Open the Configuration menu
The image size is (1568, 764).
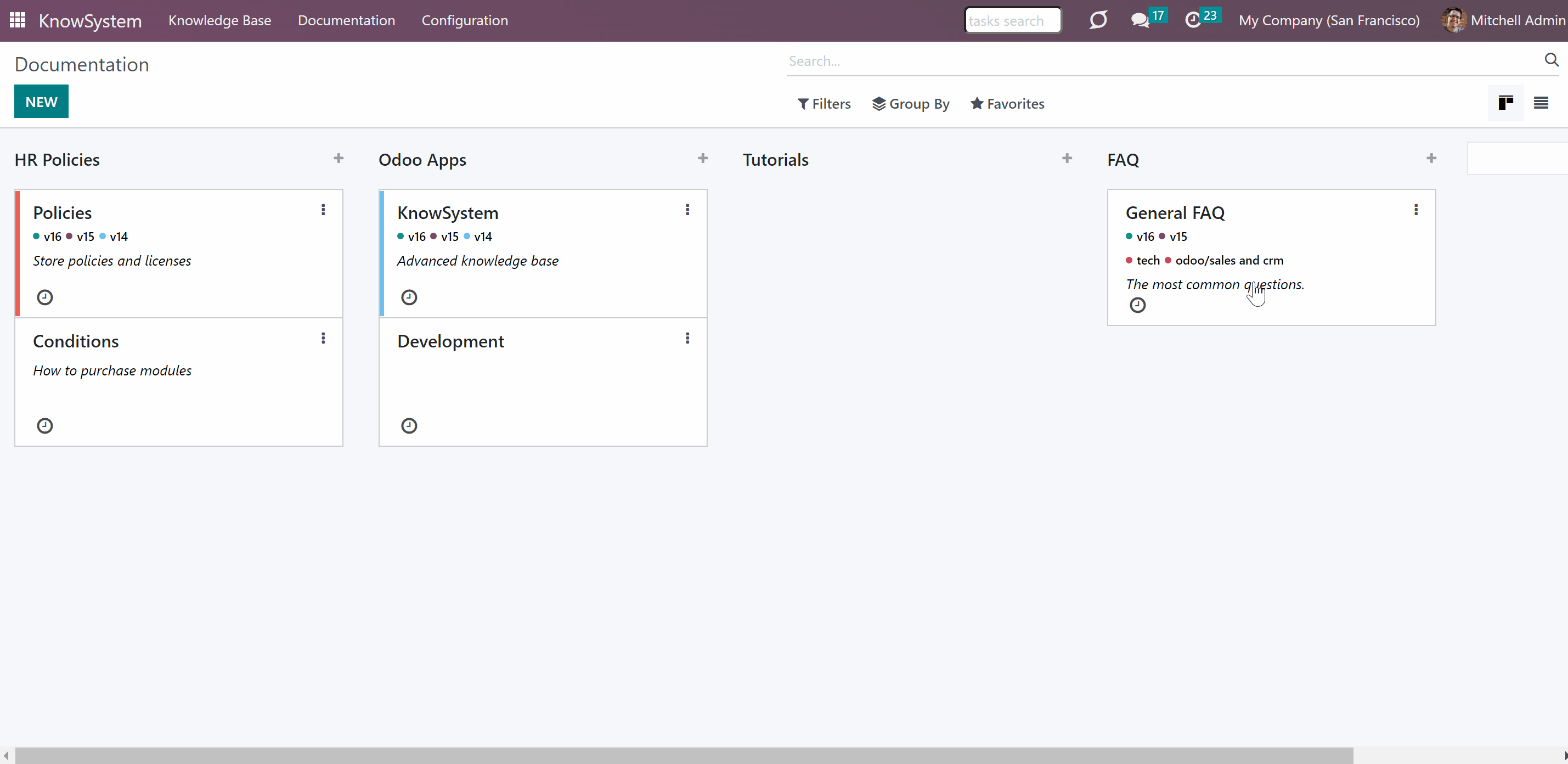coord(465,20)
